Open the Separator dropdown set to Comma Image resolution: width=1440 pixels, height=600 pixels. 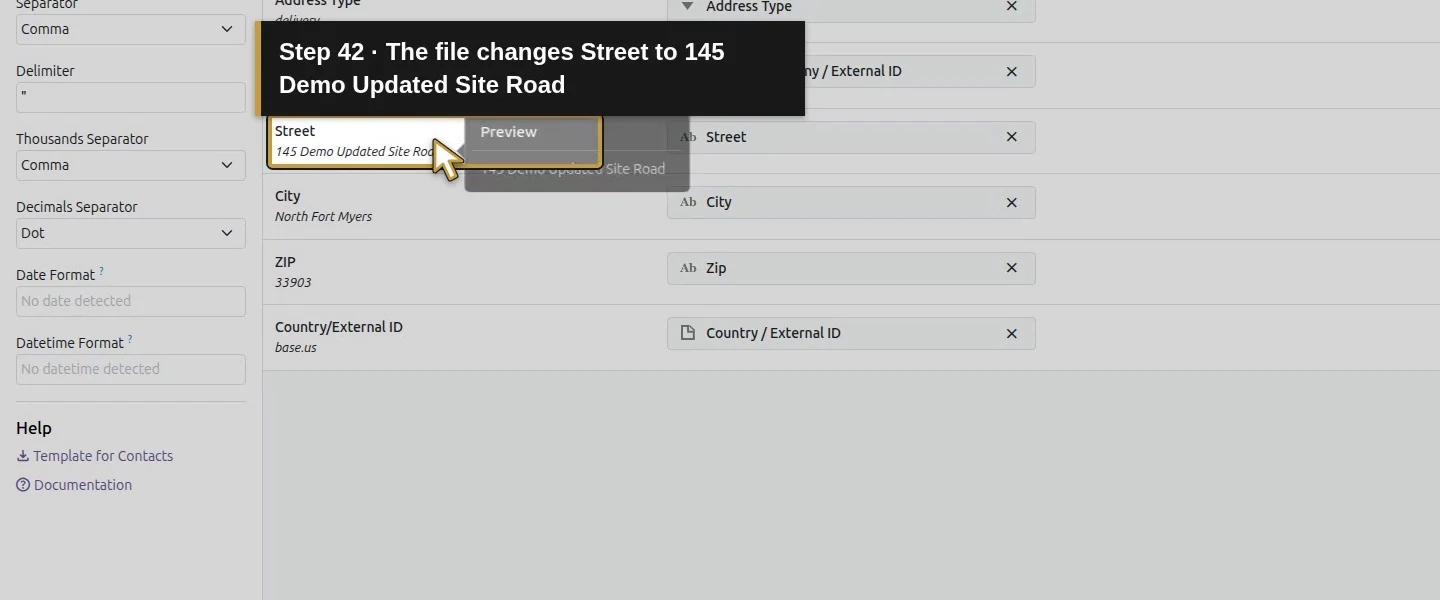point(131,29)
